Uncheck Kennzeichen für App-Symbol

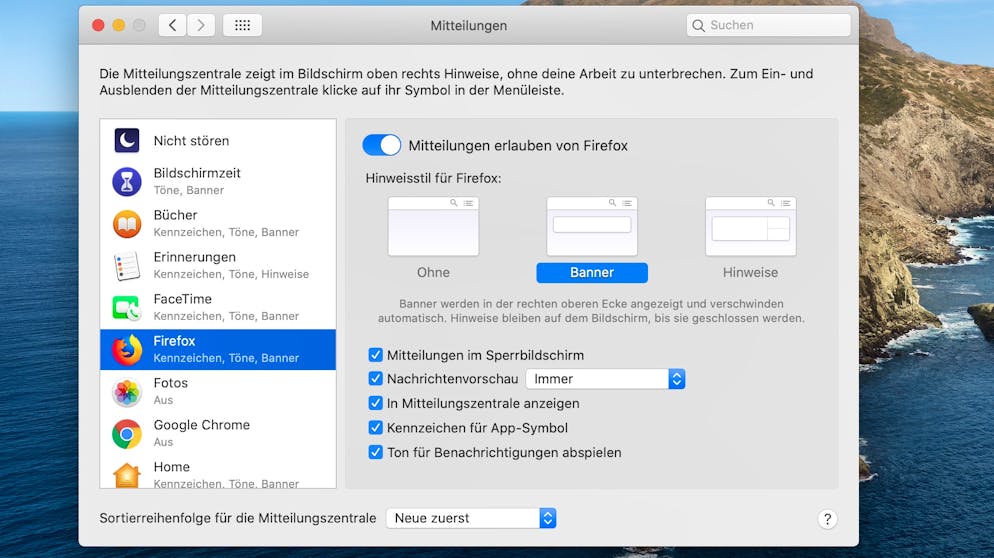(375, 427)
